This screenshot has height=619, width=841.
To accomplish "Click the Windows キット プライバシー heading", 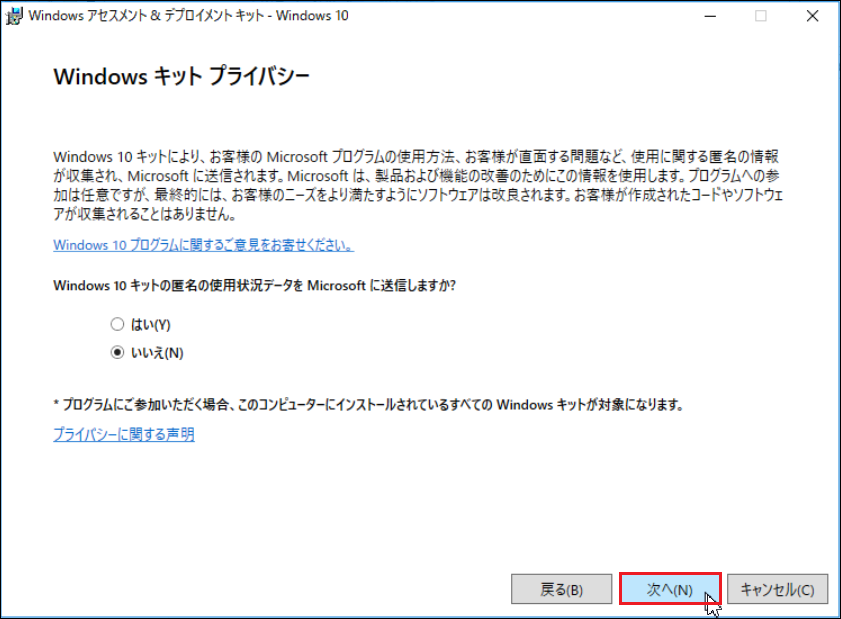I will (x=181, y=77).
